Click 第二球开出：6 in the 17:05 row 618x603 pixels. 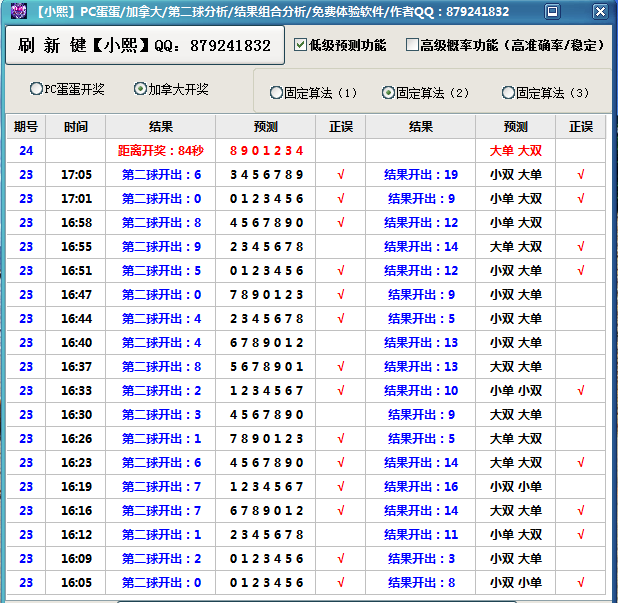[x=161, y=175]
